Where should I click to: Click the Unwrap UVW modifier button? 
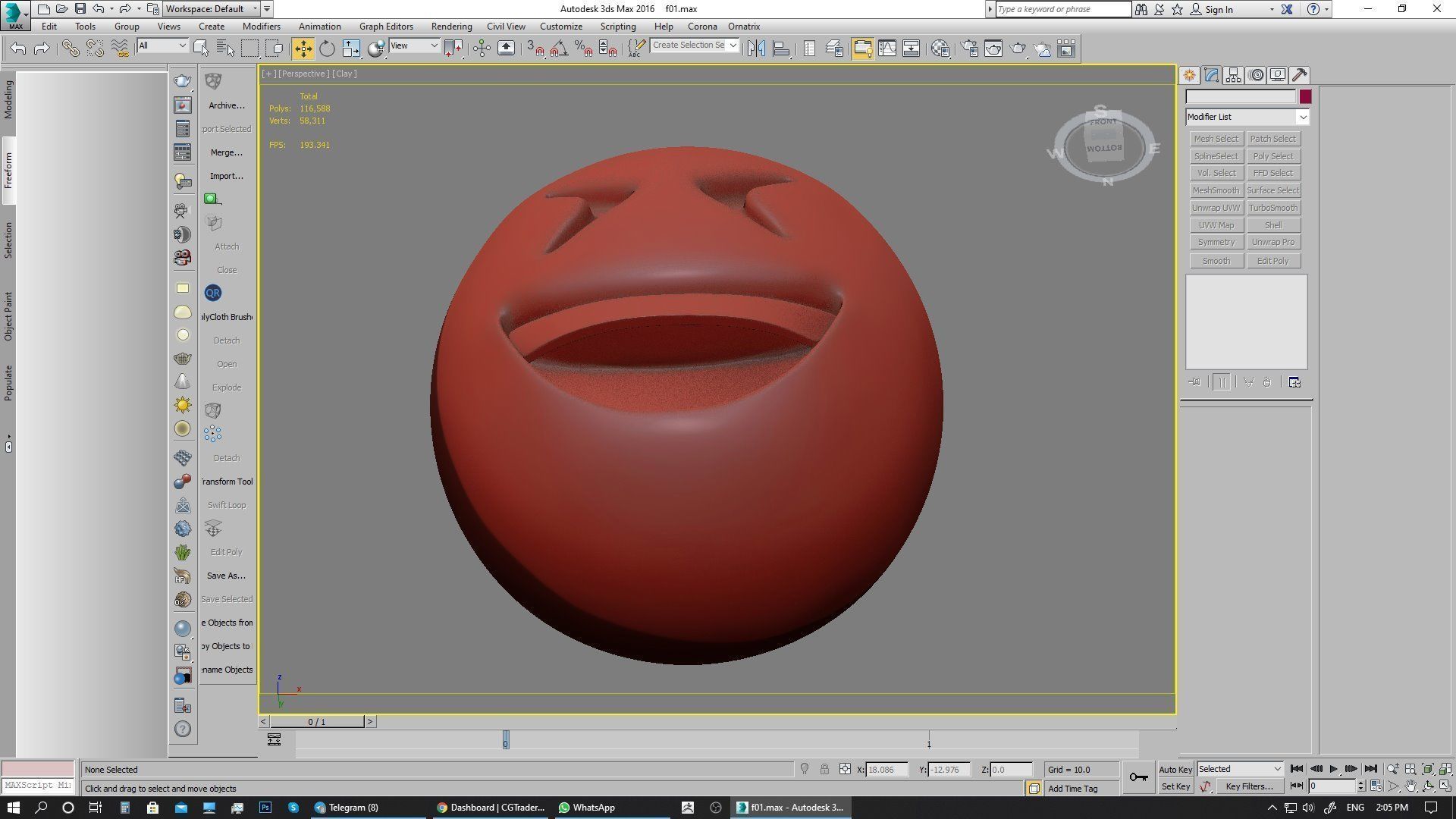coord(1216,208)
